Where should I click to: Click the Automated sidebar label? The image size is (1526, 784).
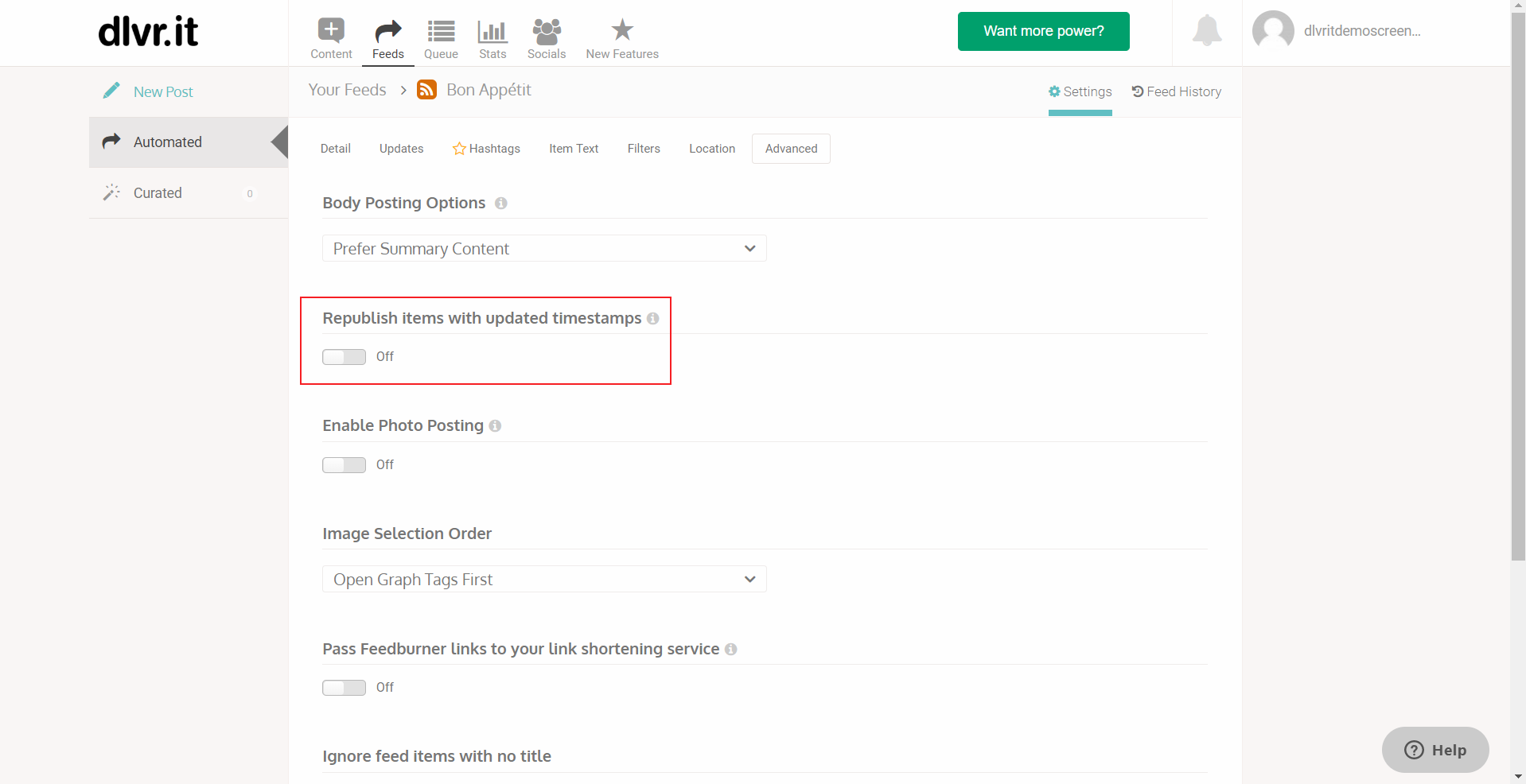168,142
